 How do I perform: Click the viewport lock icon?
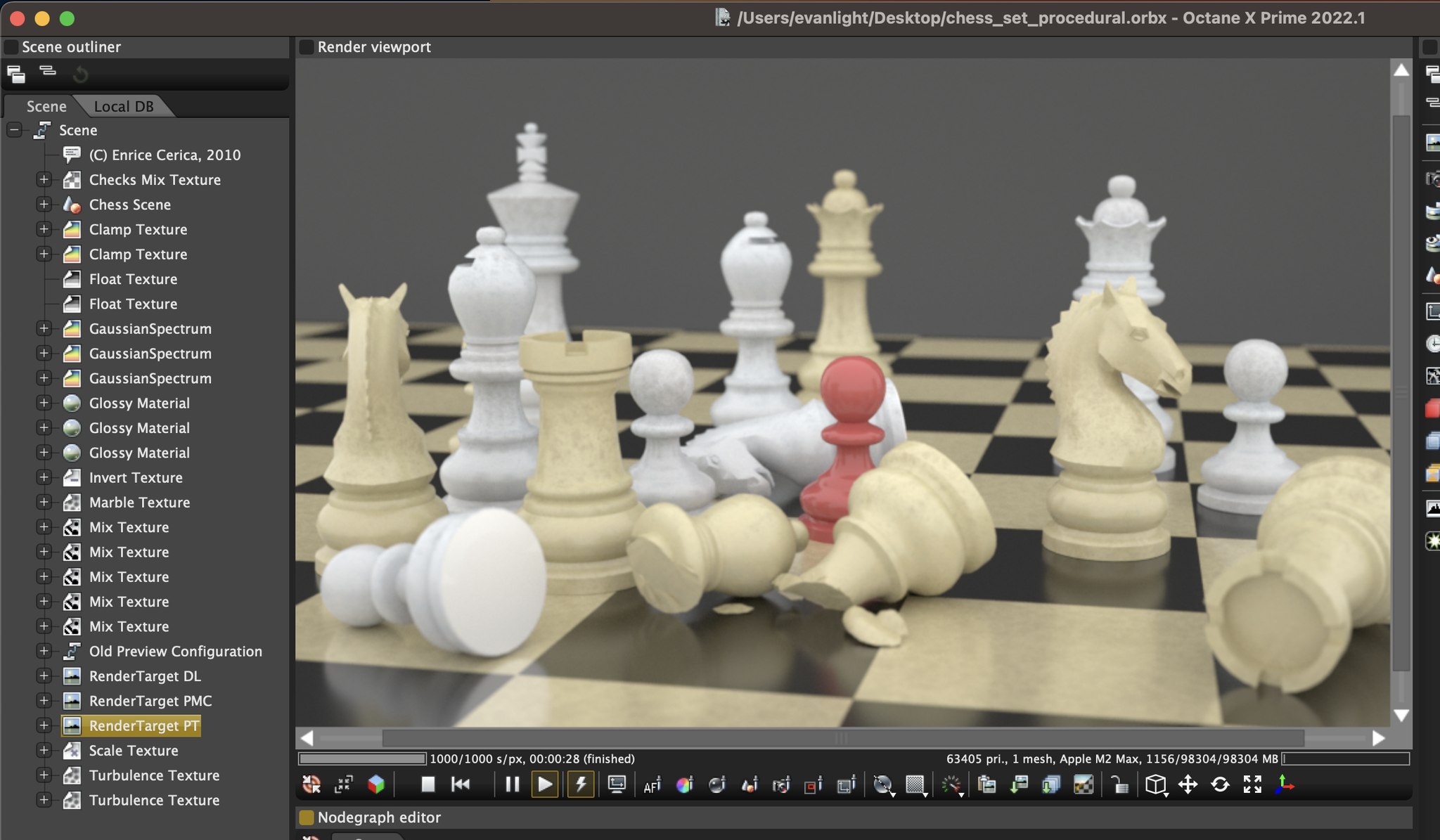pos(1119,784)
